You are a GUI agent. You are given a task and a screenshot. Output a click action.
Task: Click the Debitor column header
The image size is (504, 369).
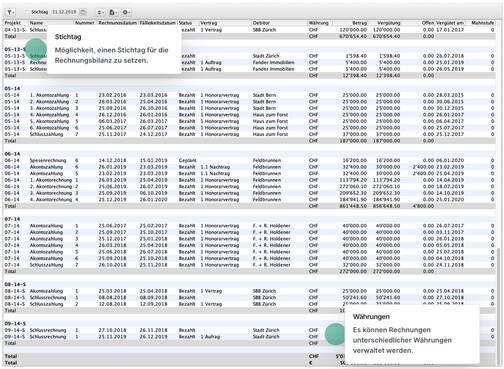[x=261, y=23]
